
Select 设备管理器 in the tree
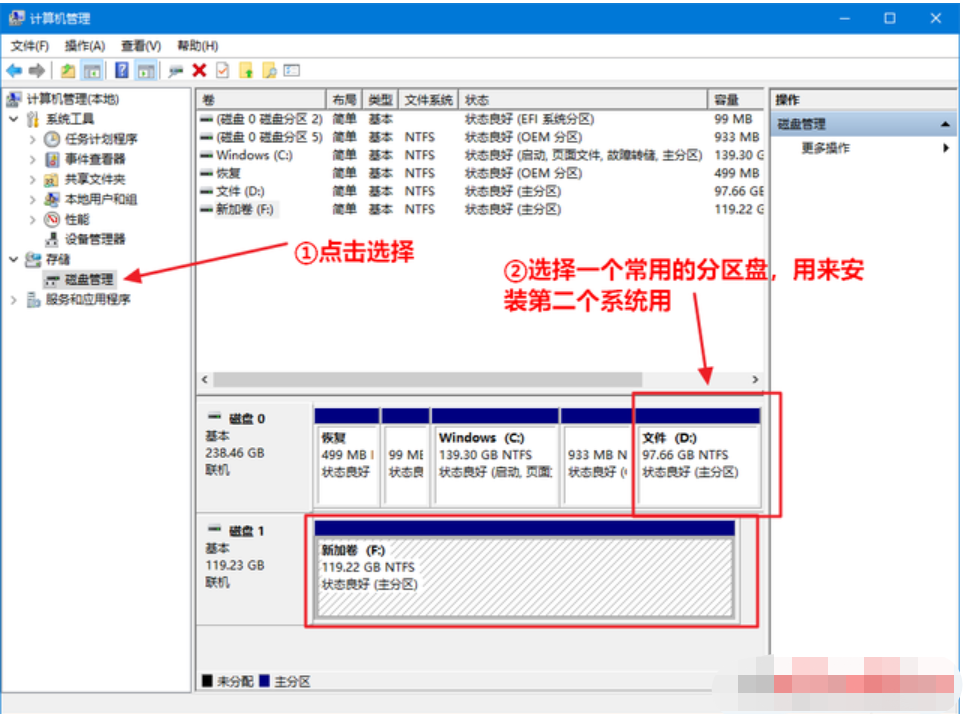(x=95, y=239)
